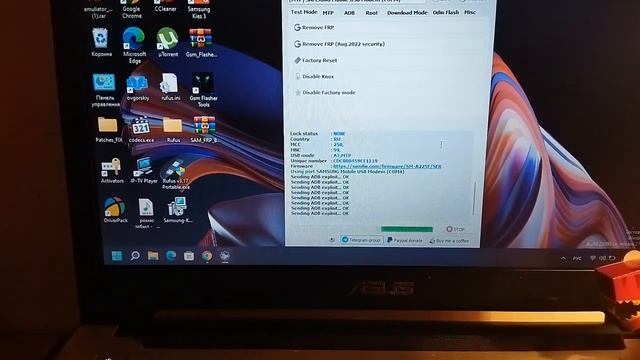Viewport: 640px width, 360px height.
Task: Open Google Chrome from the taskbar
Action: click(207, 256)
